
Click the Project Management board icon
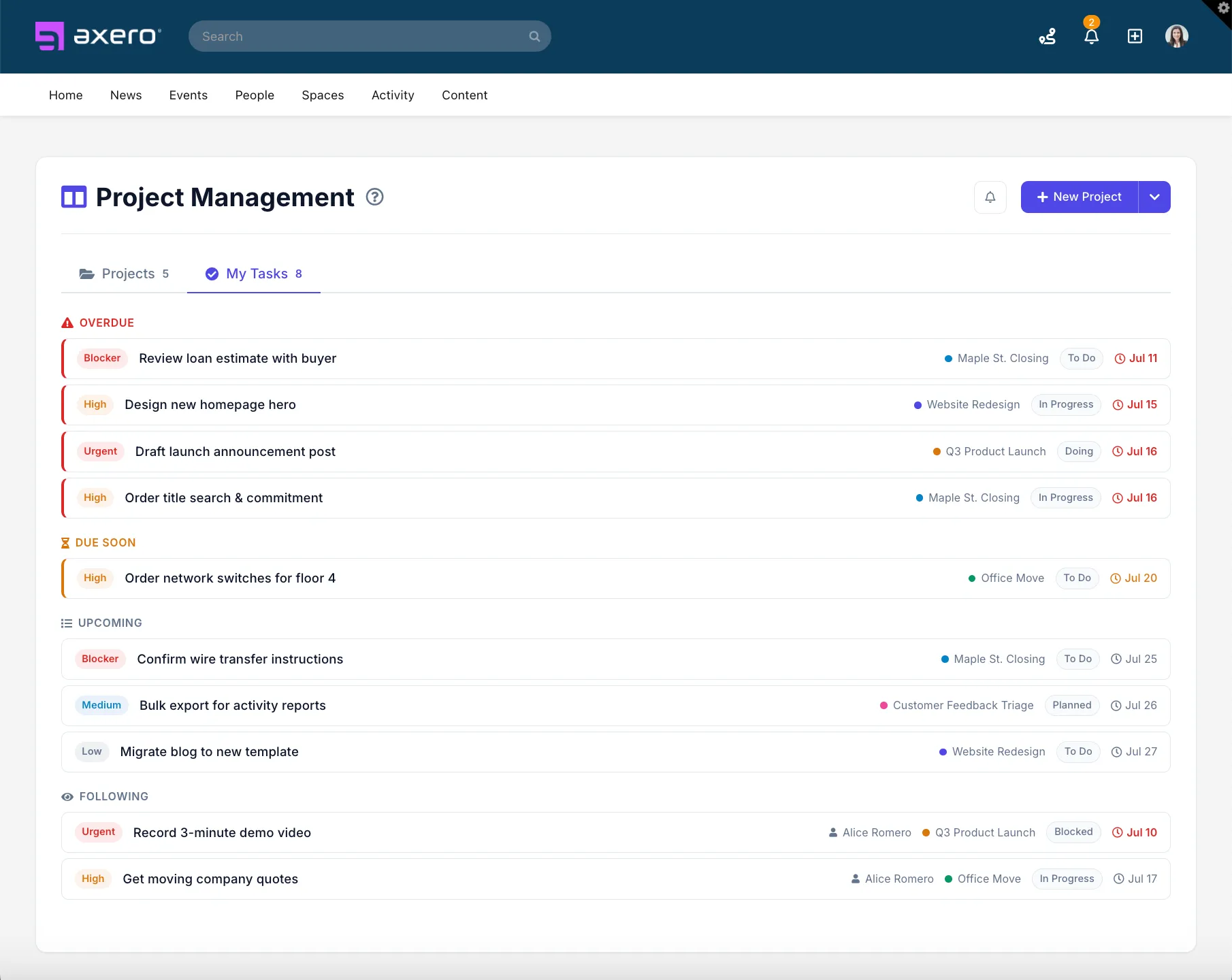tap(74, 197)
